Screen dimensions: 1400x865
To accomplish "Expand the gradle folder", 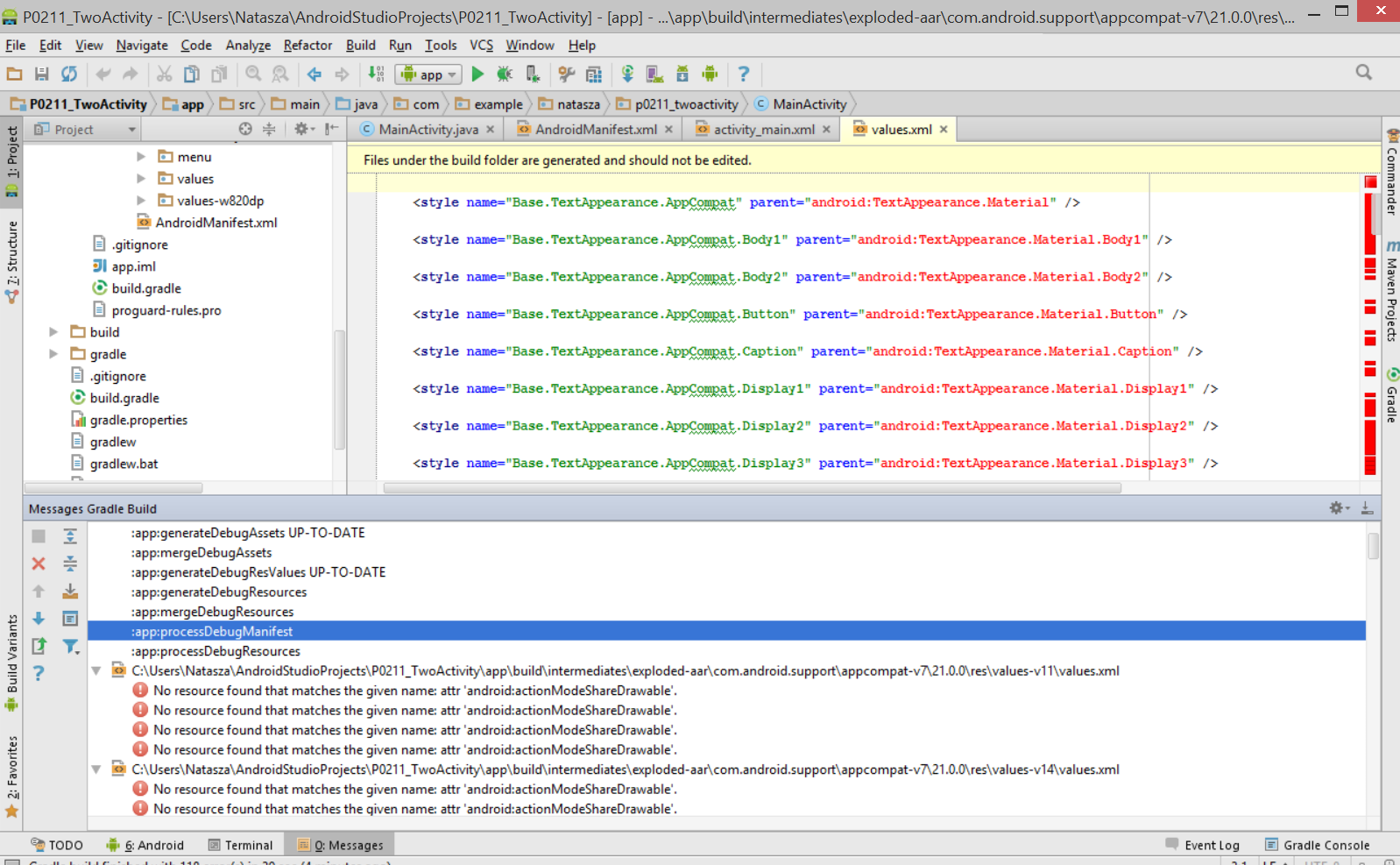I will pyautogui.click(x=53, y=354).
